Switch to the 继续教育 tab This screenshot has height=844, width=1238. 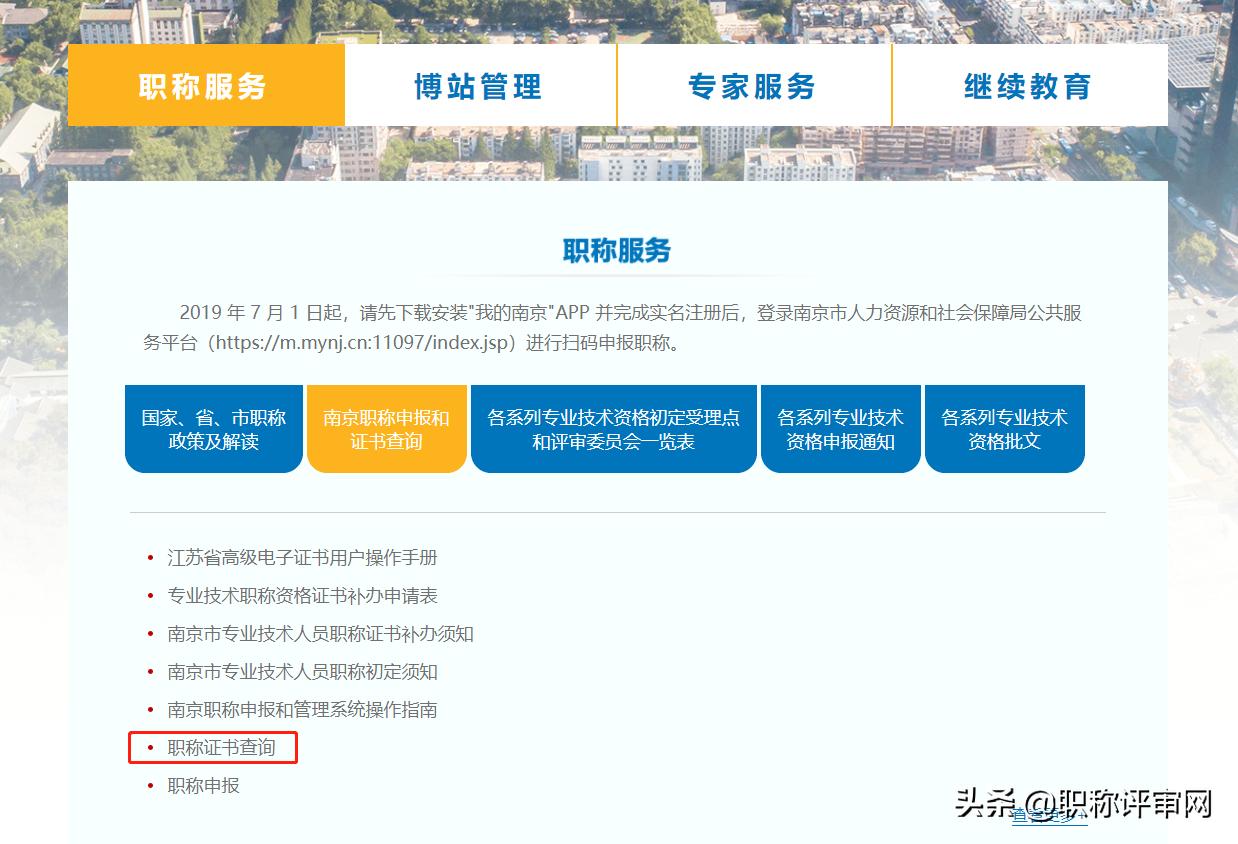[1029, 85]
